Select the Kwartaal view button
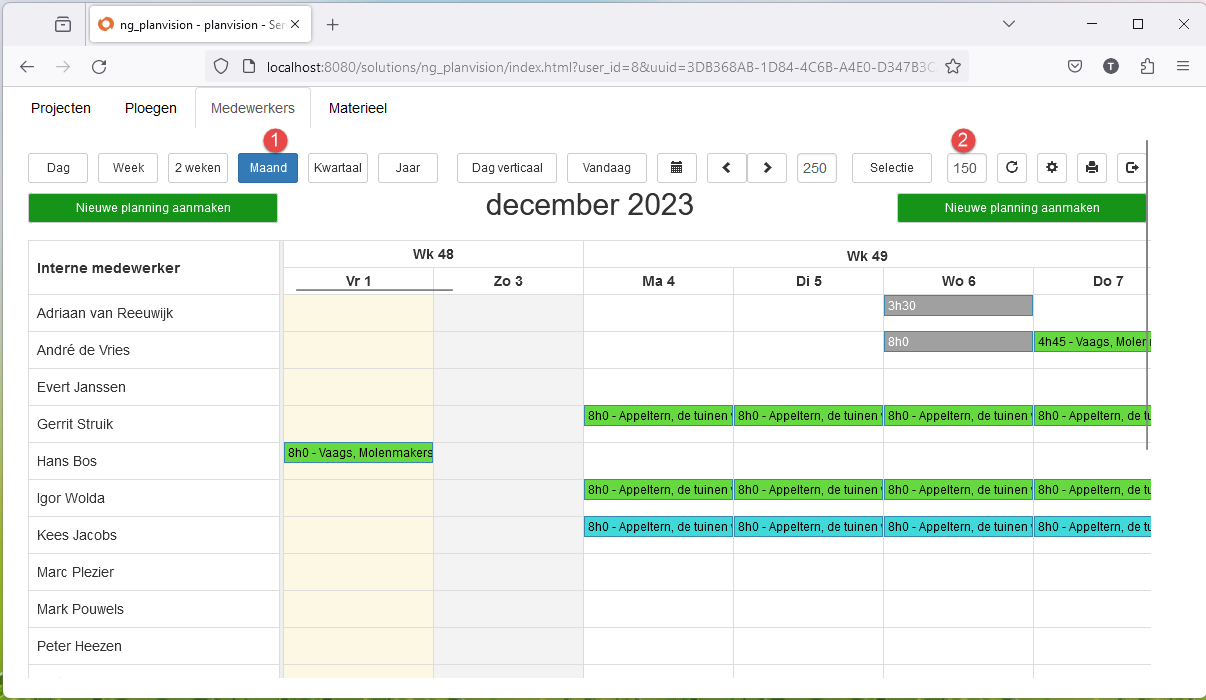 (x=338, y=168)
